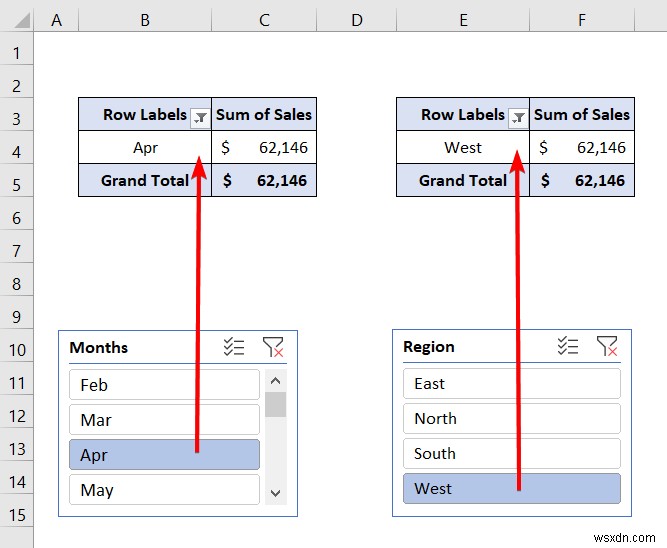
Task: Click Grand Total value in column C
Action: [x=264, y=180]
